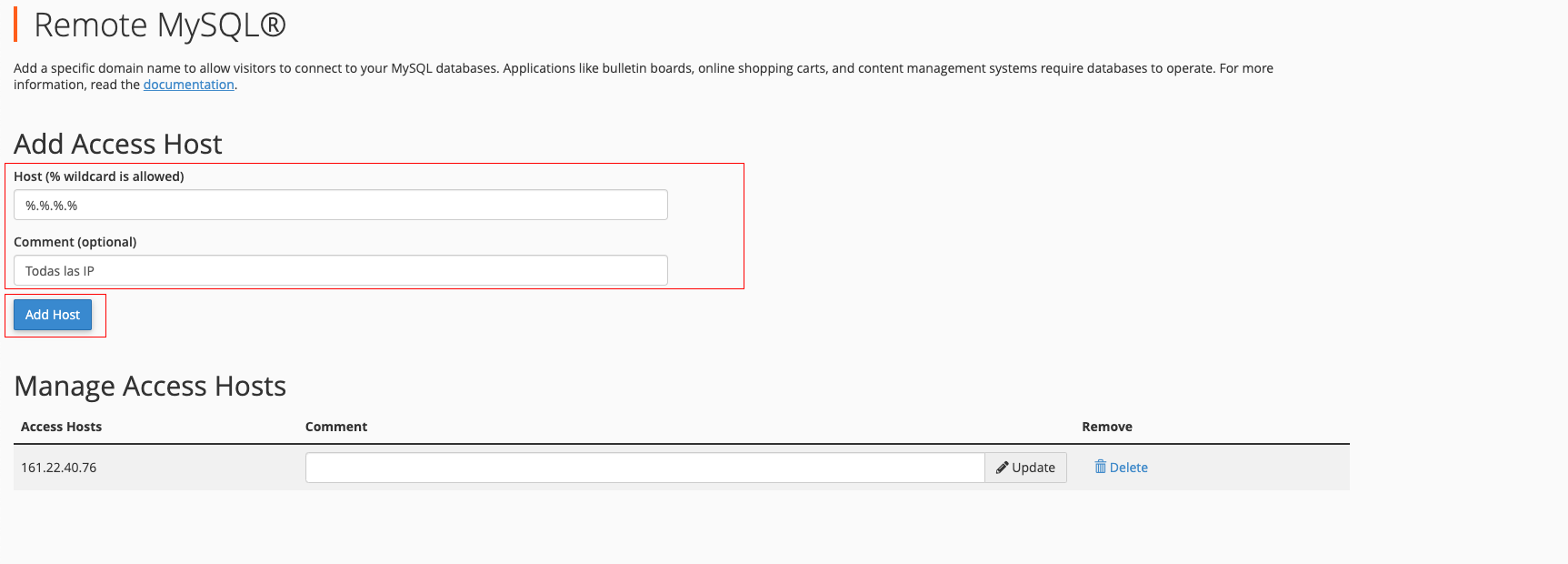This screenshot has width=1568, height=564.
Task: Click the Host wildcard input field
Action: click(341, 205)
